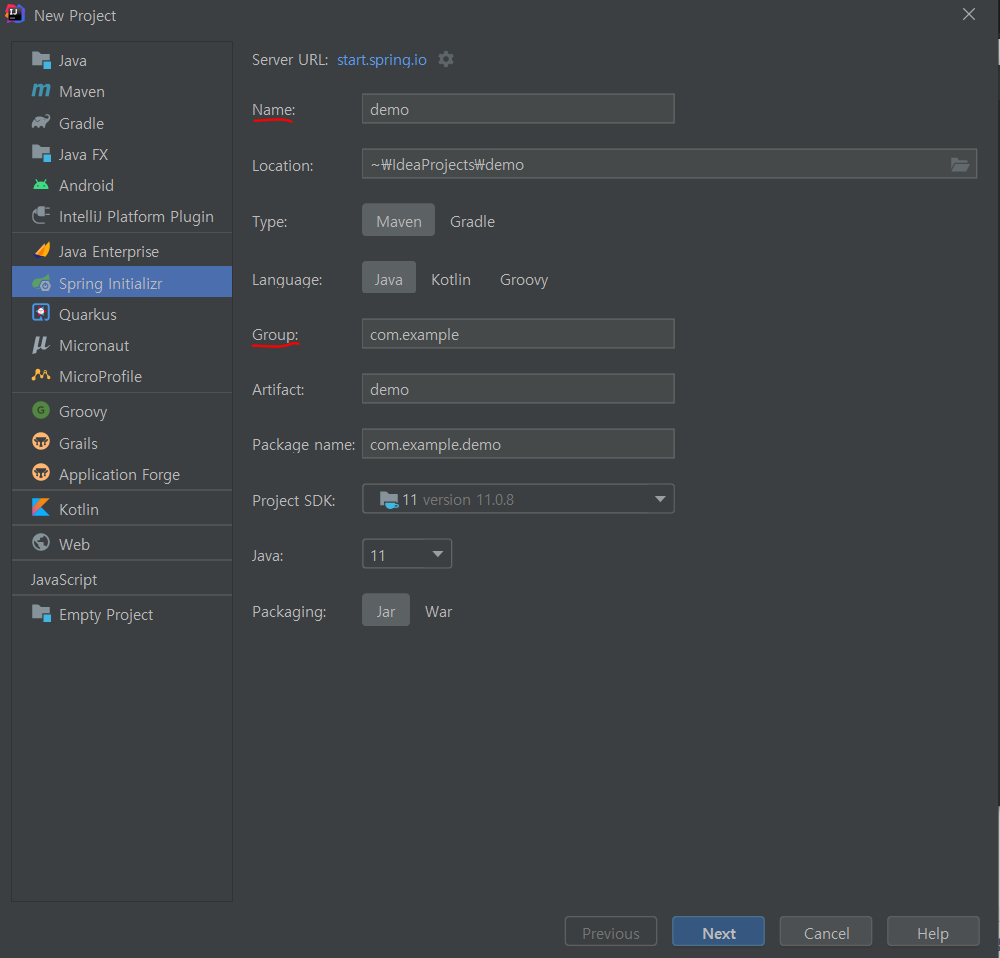Click the Package name field
This screenshot has height=958, width=1000.
click(x=518, y=444)
